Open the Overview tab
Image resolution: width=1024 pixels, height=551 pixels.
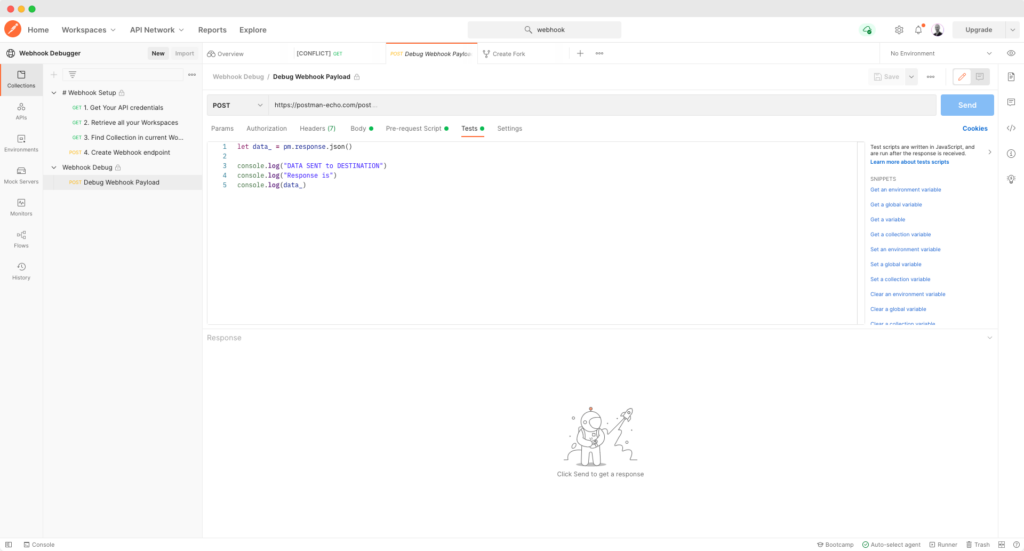click(226, 54)
